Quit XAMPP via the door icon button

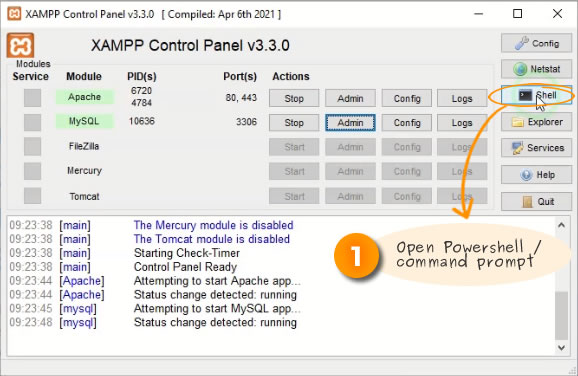point(536,201)
